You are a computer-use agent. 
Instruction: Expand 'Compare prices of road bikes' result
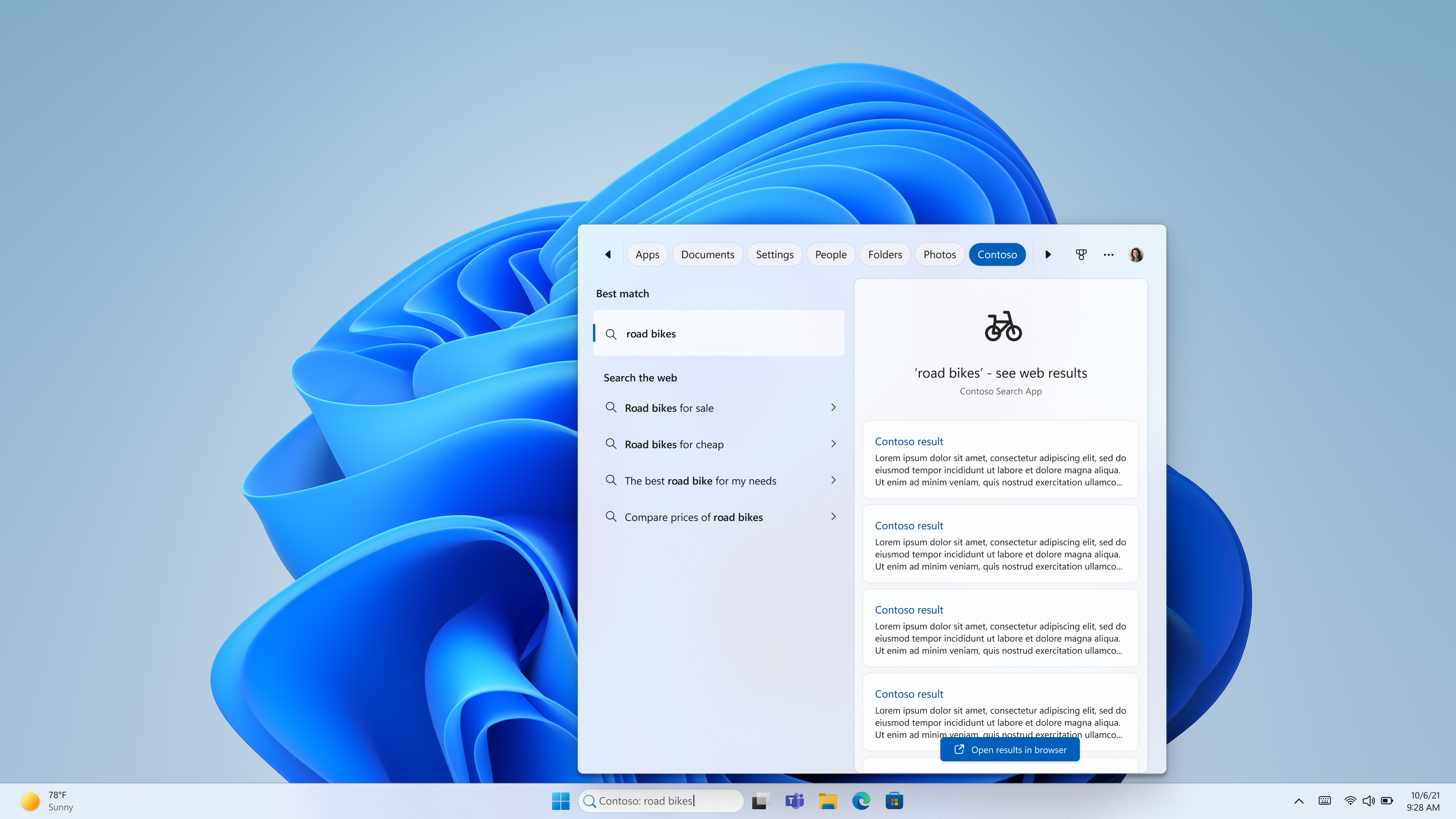pos(833,517)
